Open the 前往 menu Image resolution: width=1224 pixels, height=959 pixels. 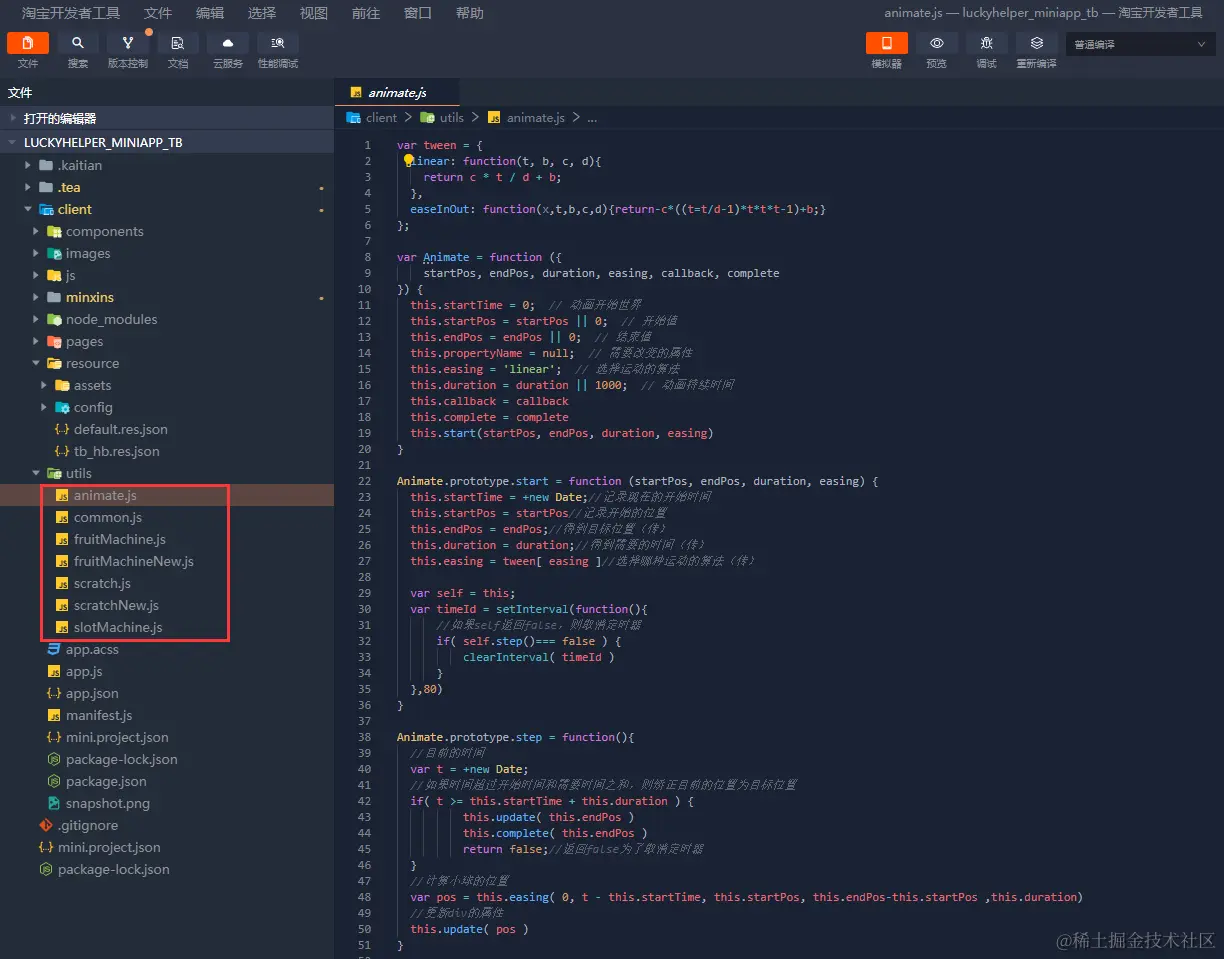pyautogui.click(x=366, y=13)
